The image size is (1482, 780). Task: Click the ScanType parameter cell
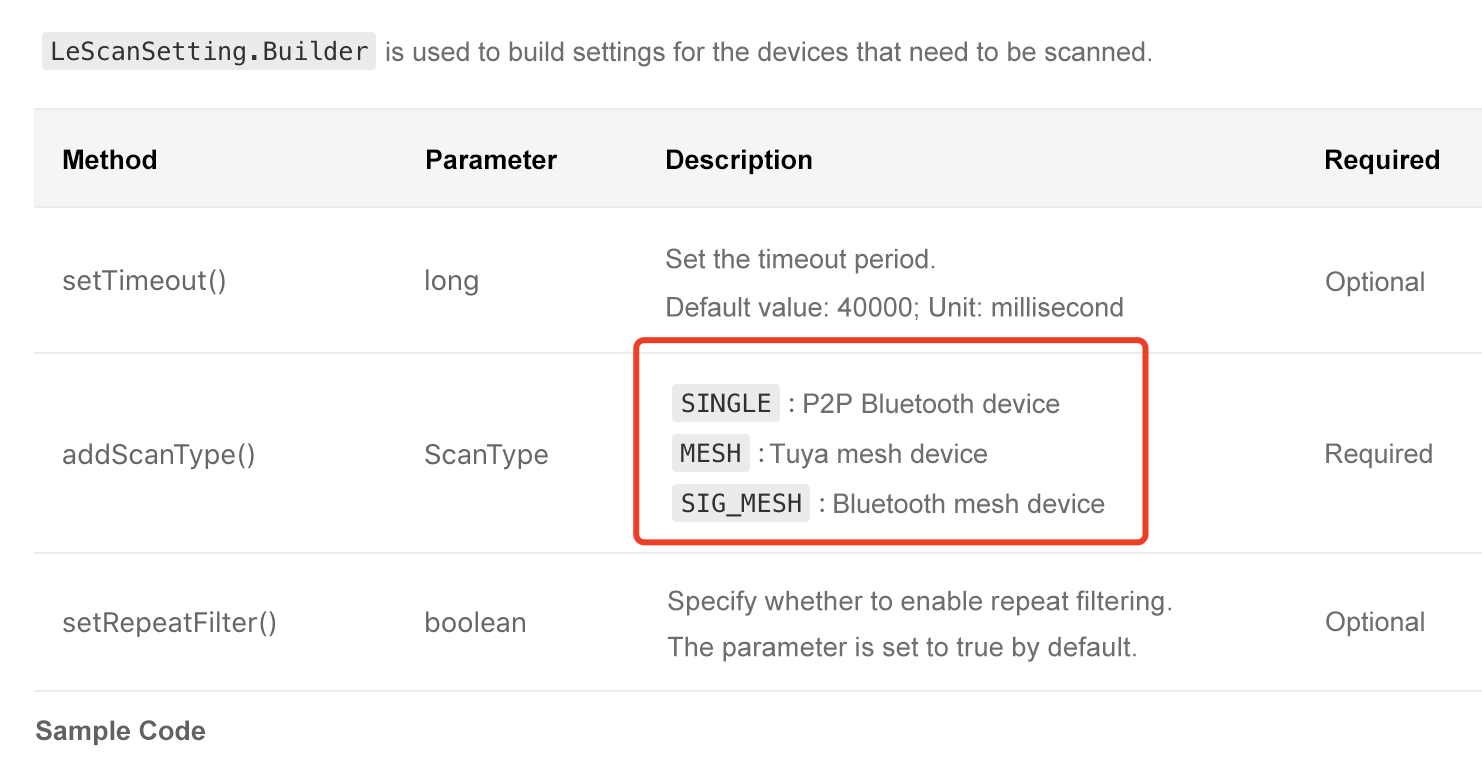pyautogui.click(x=486, y=455)
